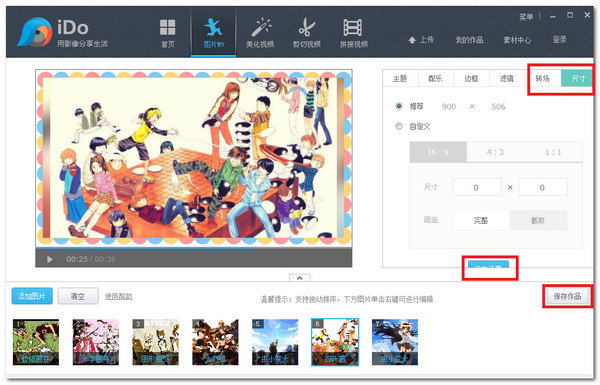Click the video preview image
Image resolution: width=600 pixels, height=385 pixels.
pos(194,158)
